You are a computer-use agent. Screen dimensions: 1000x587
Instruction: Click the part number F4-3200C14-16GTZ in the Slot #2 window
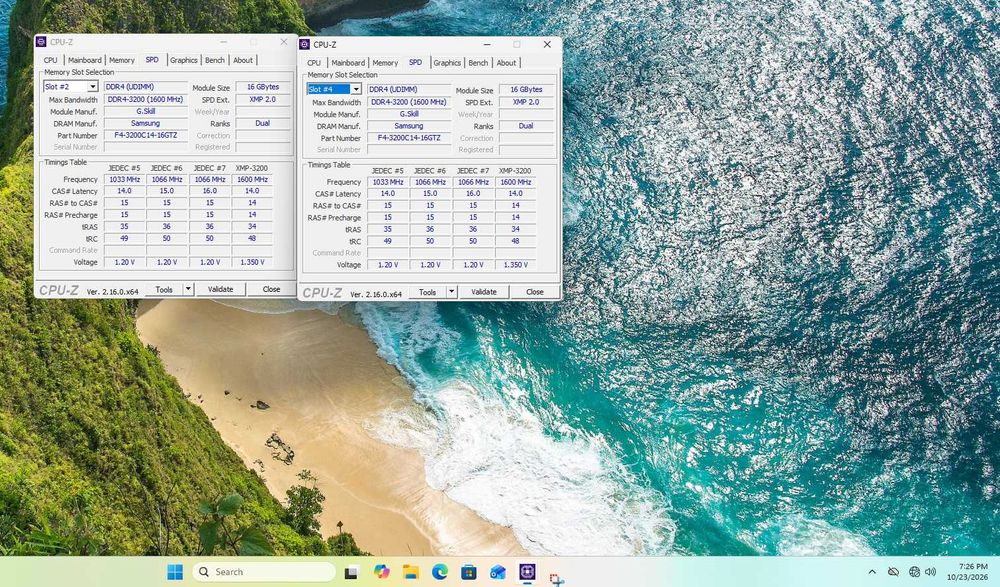(x=145, y=135)
